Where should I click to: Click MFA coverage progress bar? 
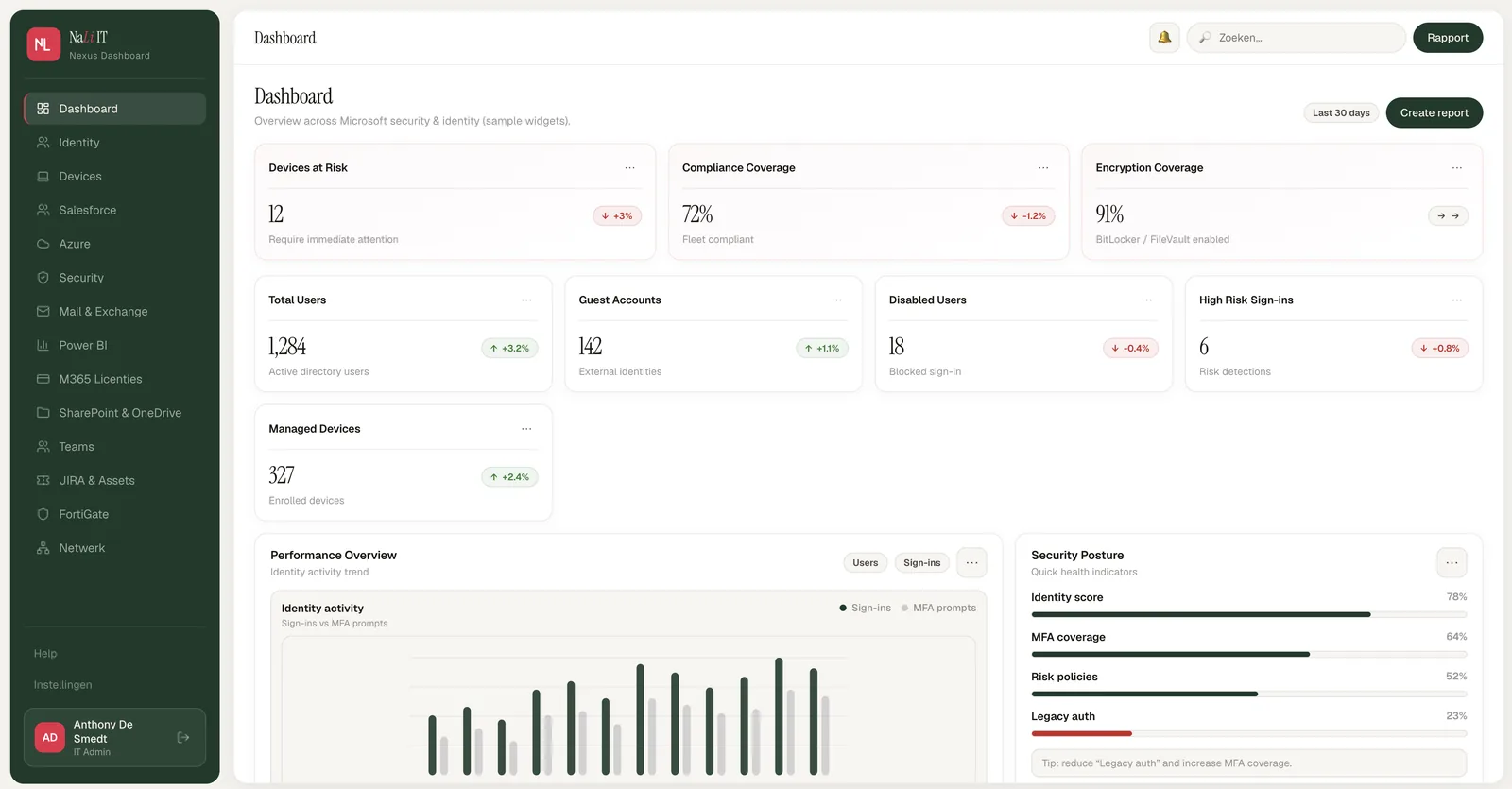coord(1249,655)
